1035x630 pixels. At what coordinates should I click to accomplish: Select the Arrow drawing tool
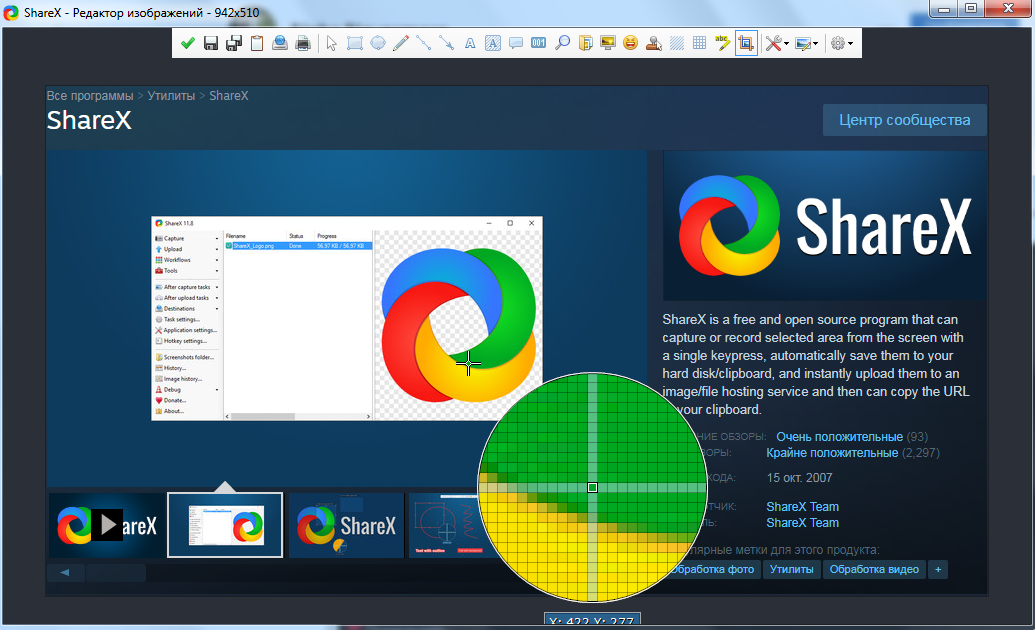pyautogui.click(x=447, y=44)
